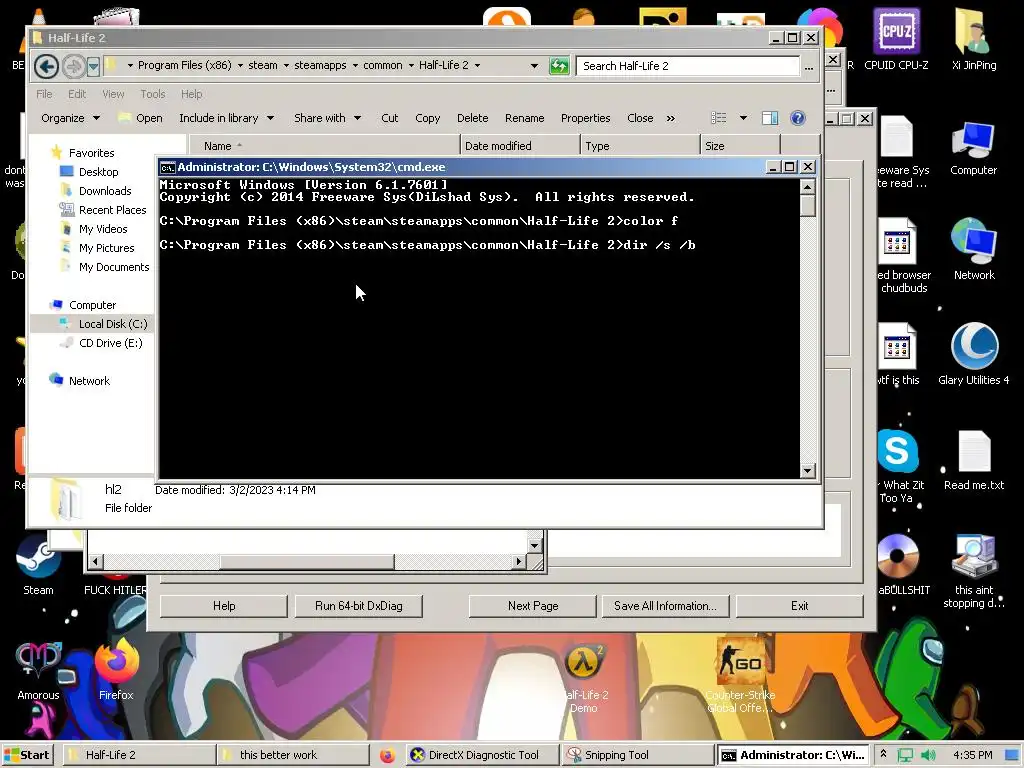Select Steam desktop icon
Viewport: 1024px width, 768px height.
coord(39,566)
